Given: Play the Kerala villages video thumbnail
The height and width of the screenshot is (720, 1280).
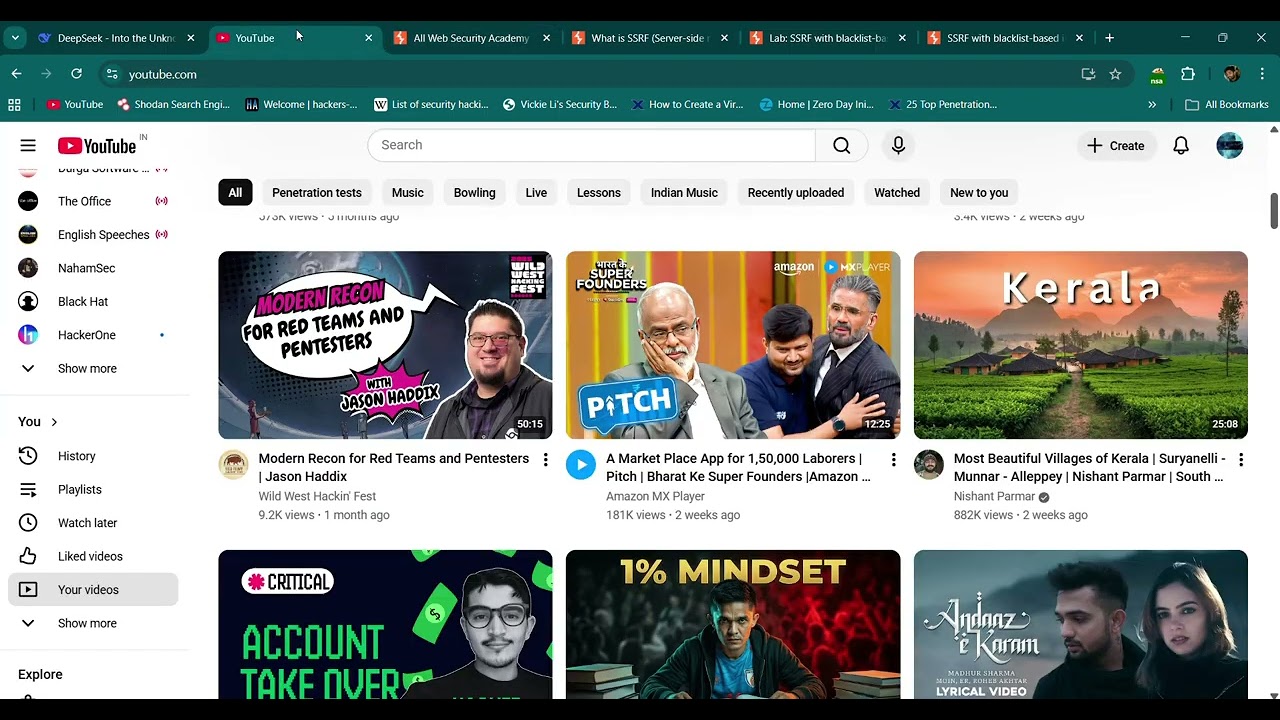Looking at the screenshot, I should [x=1081, y=345].
